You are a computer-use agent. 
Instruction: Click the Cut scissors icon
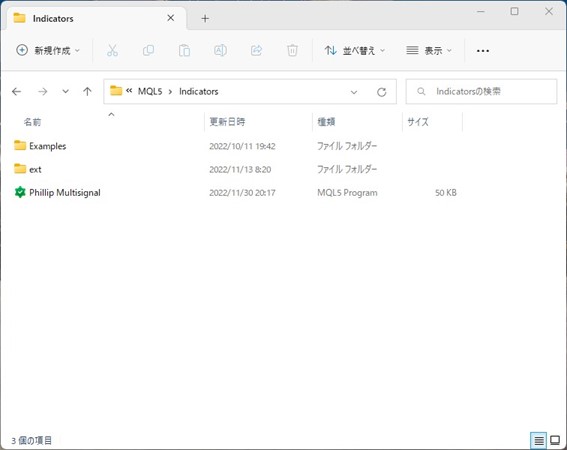click(112, 50)
